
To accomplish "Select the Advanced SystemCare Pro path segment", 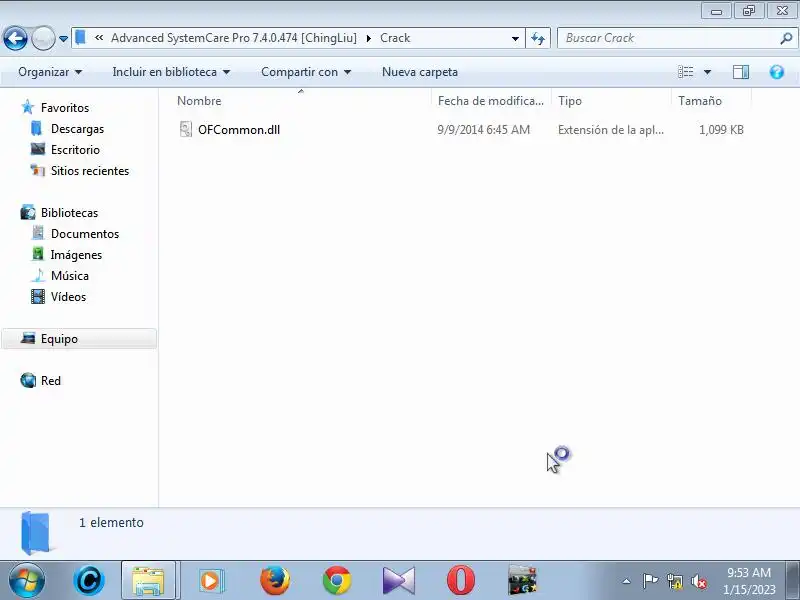I will click(x=234, y=38).
